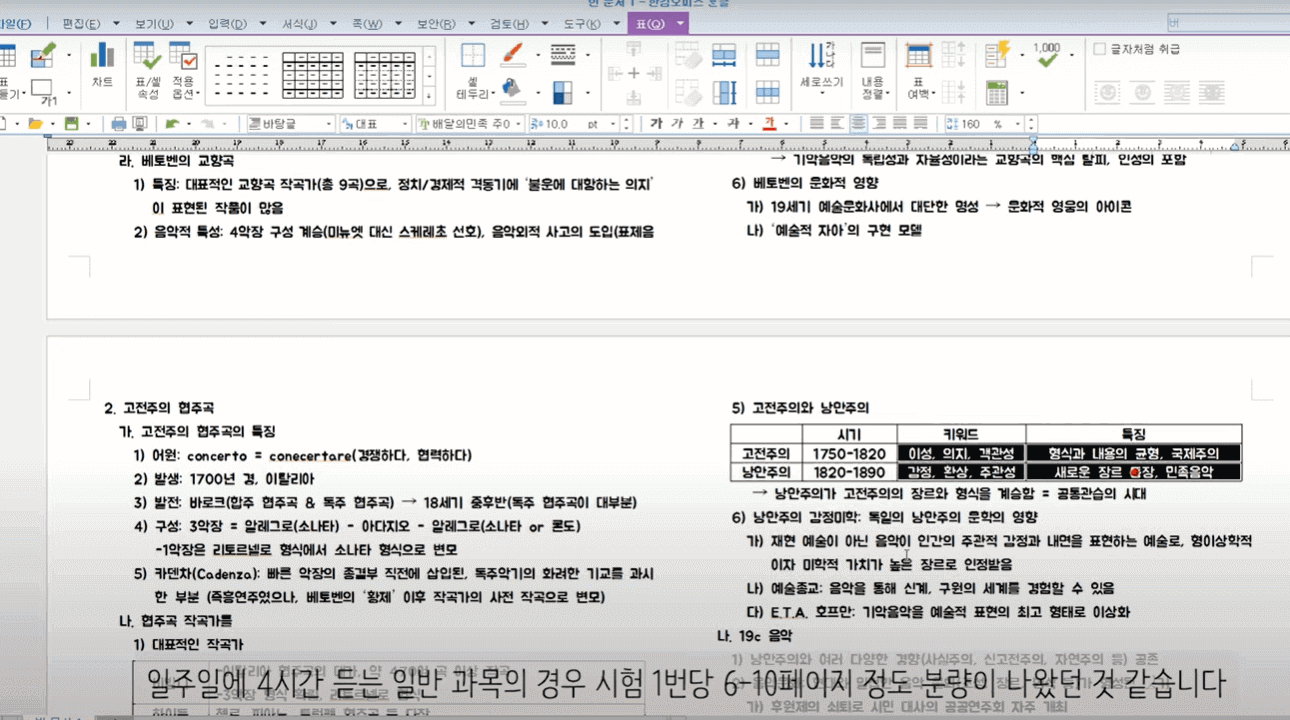This screenshot has height=720, width=1290.
Task: Click the cell shading pattern icon
Action: [563, 93]
